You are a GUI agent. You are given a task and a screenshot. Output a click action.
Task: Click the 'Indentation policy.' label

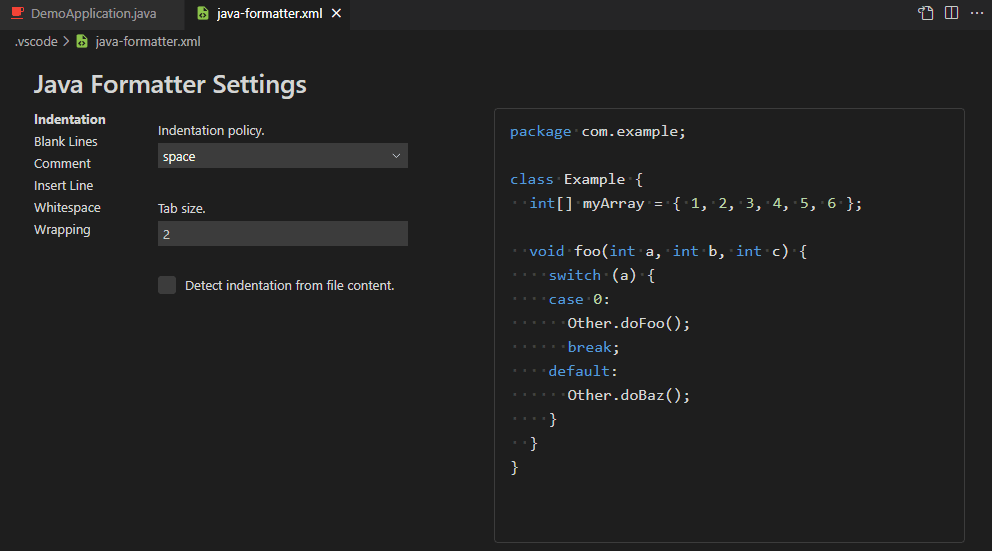point(211,131)
